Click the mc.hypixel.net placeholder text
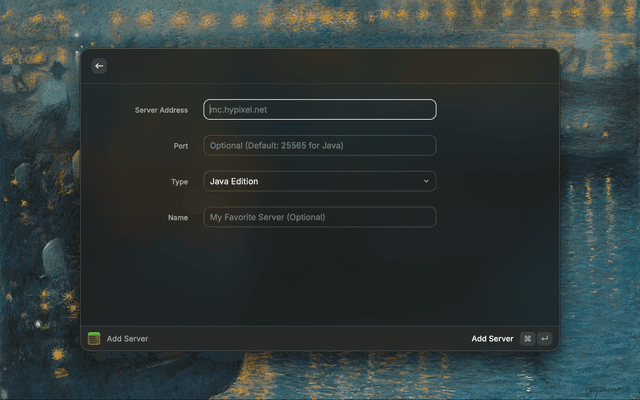This screenshot has width=640, height=400. 239,110
